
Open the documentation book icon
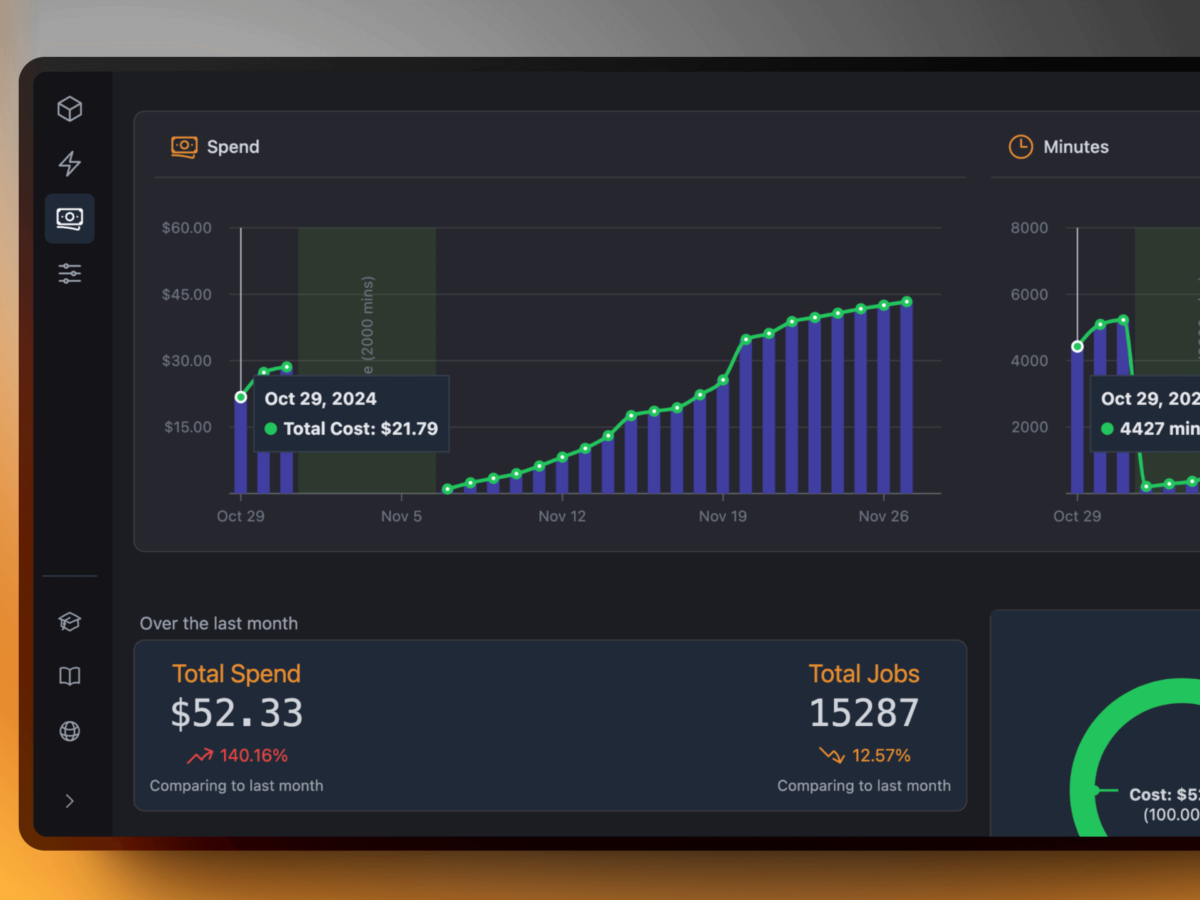[69, 676]
